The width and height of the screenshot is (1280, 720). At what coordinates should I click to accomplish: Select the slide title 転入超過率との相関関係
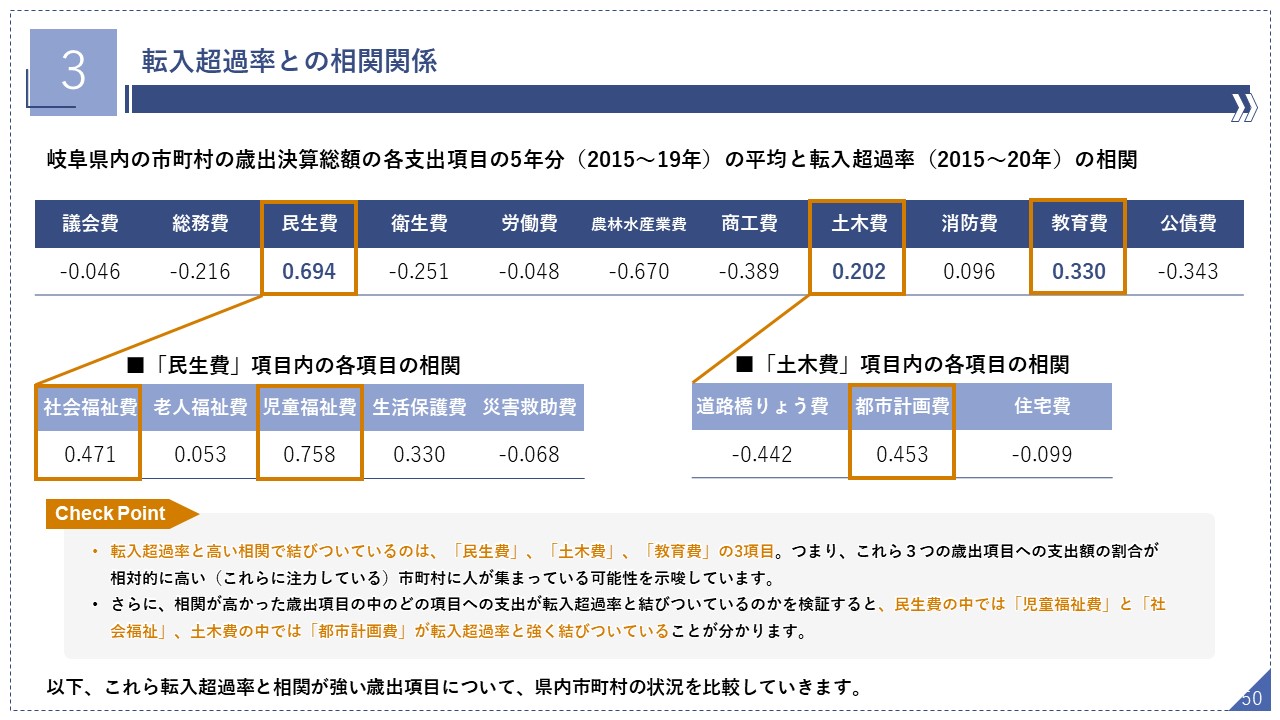click(289, 61)
